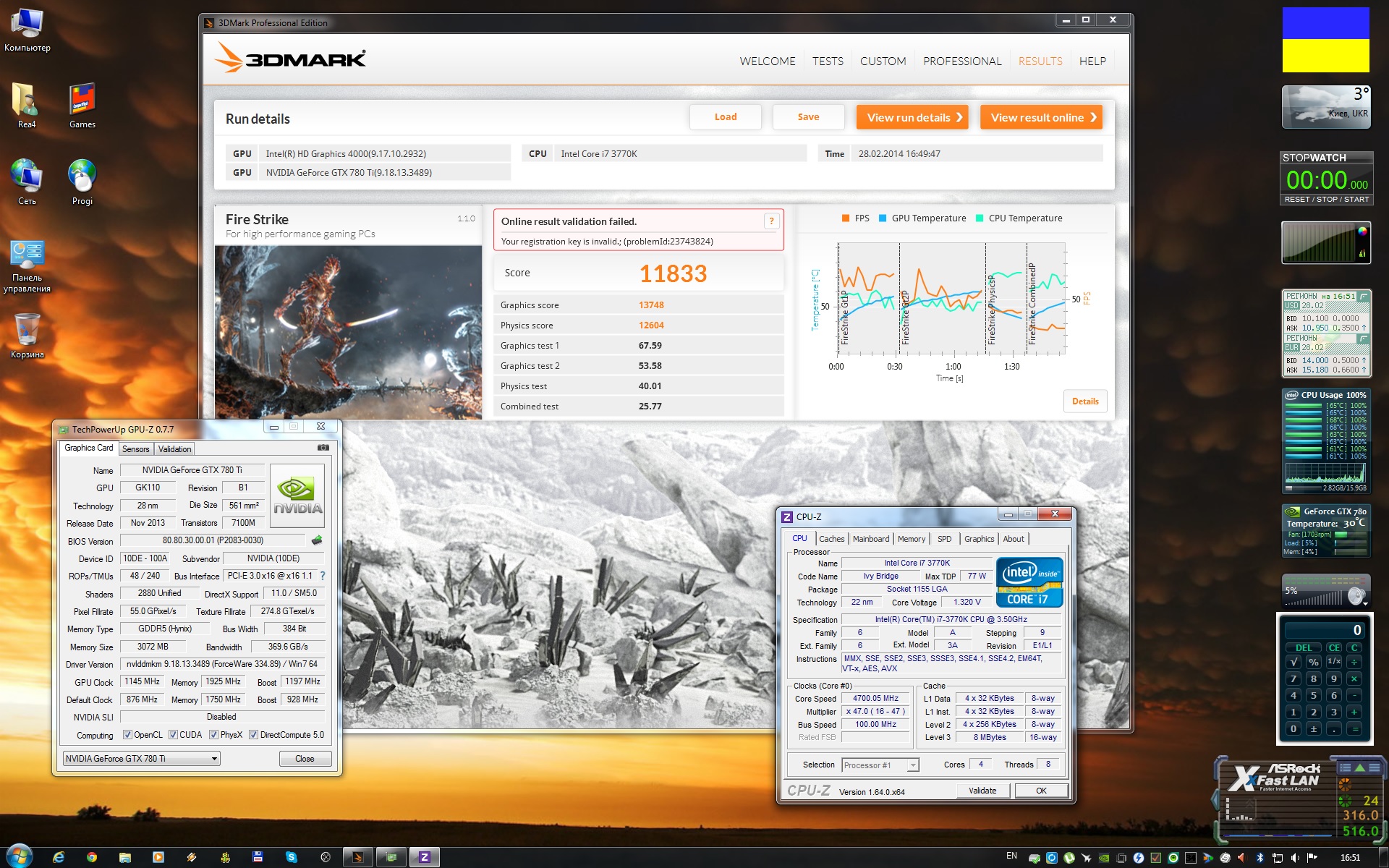Click the BIOS save chip icon in GPU-Z

point(316,540)
